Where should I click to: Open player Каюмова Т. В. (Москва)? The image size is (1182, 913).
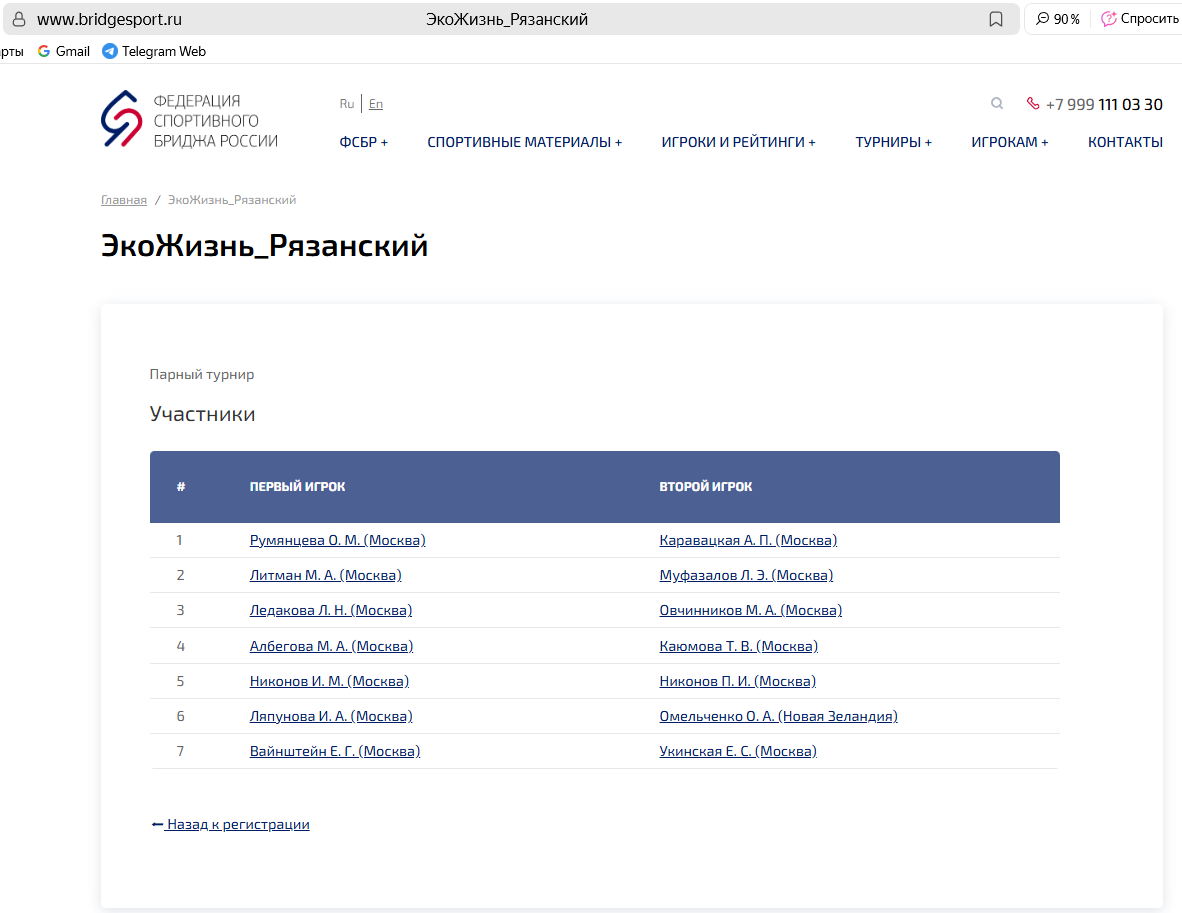(x=739, y=646)
